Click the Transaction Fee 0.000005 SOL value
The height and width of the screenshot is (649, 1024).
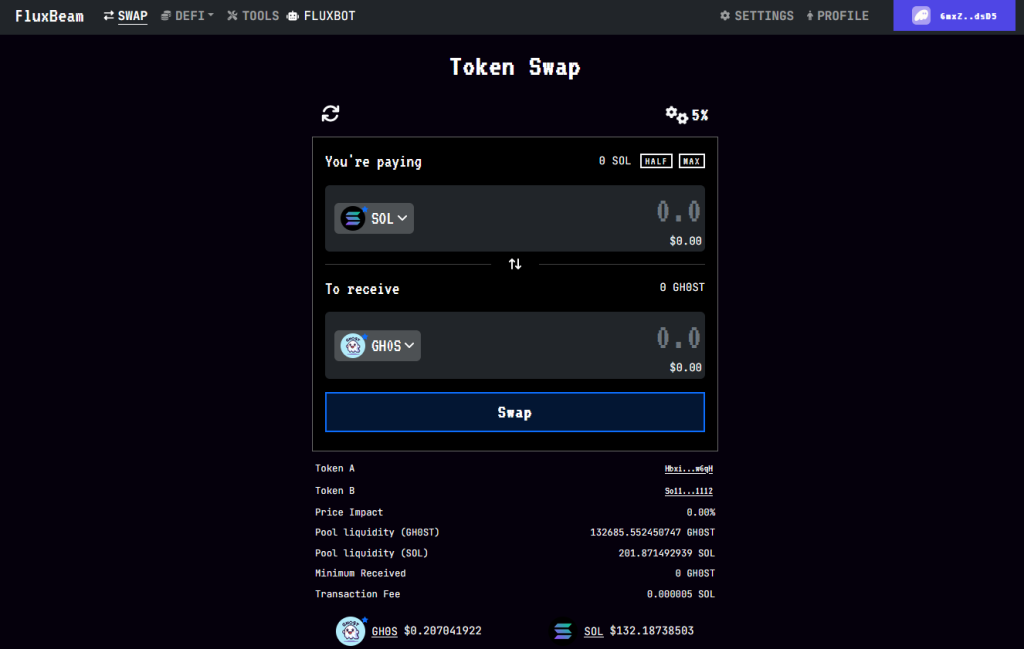(x=681, y=594)
